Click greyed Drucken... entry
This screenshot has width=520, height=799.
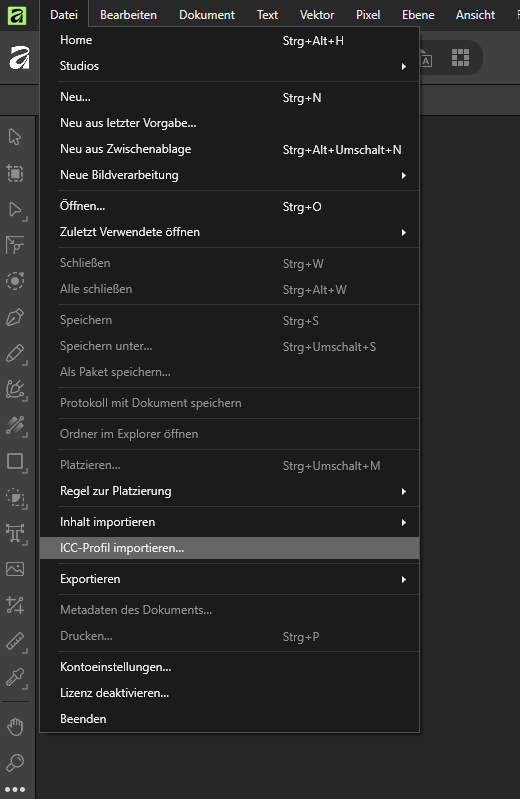[229, 636]
